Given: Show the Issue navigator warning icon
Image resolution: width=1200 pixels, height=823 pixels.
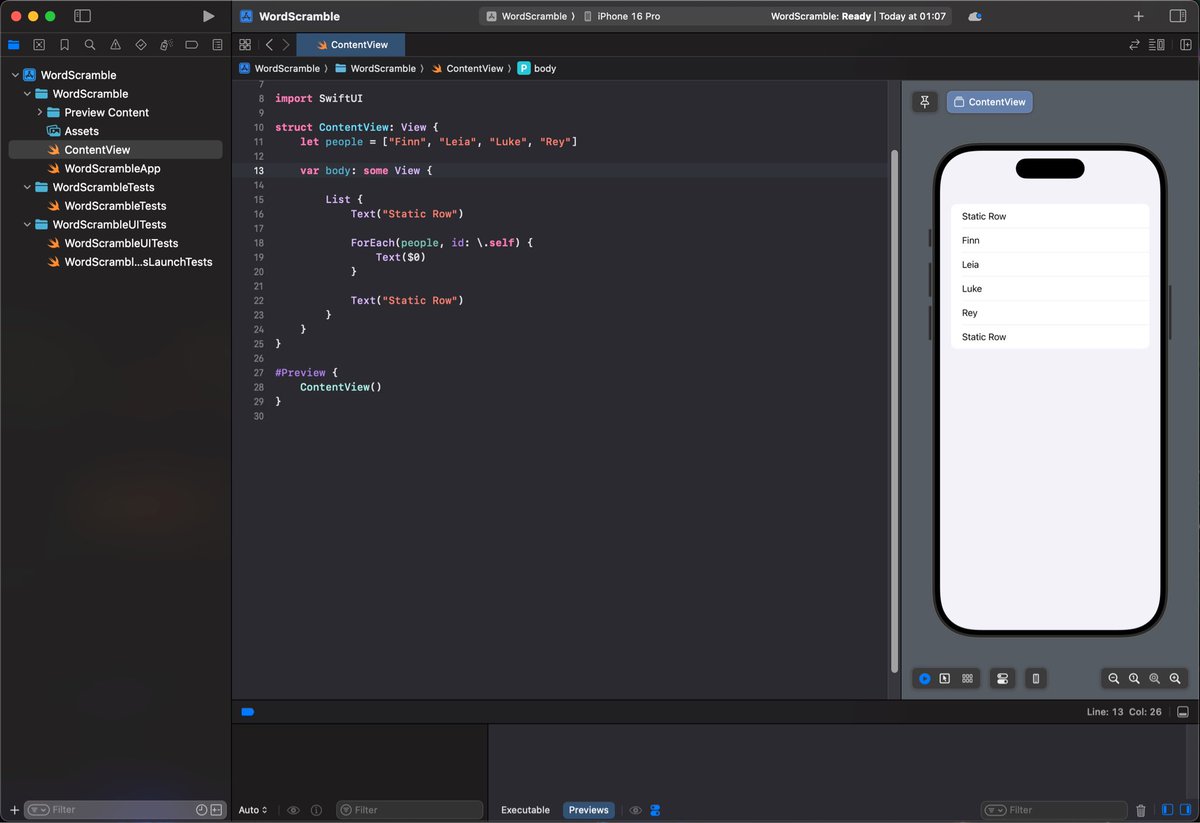Looking at the screenshot, I should [x=116, y=45].
